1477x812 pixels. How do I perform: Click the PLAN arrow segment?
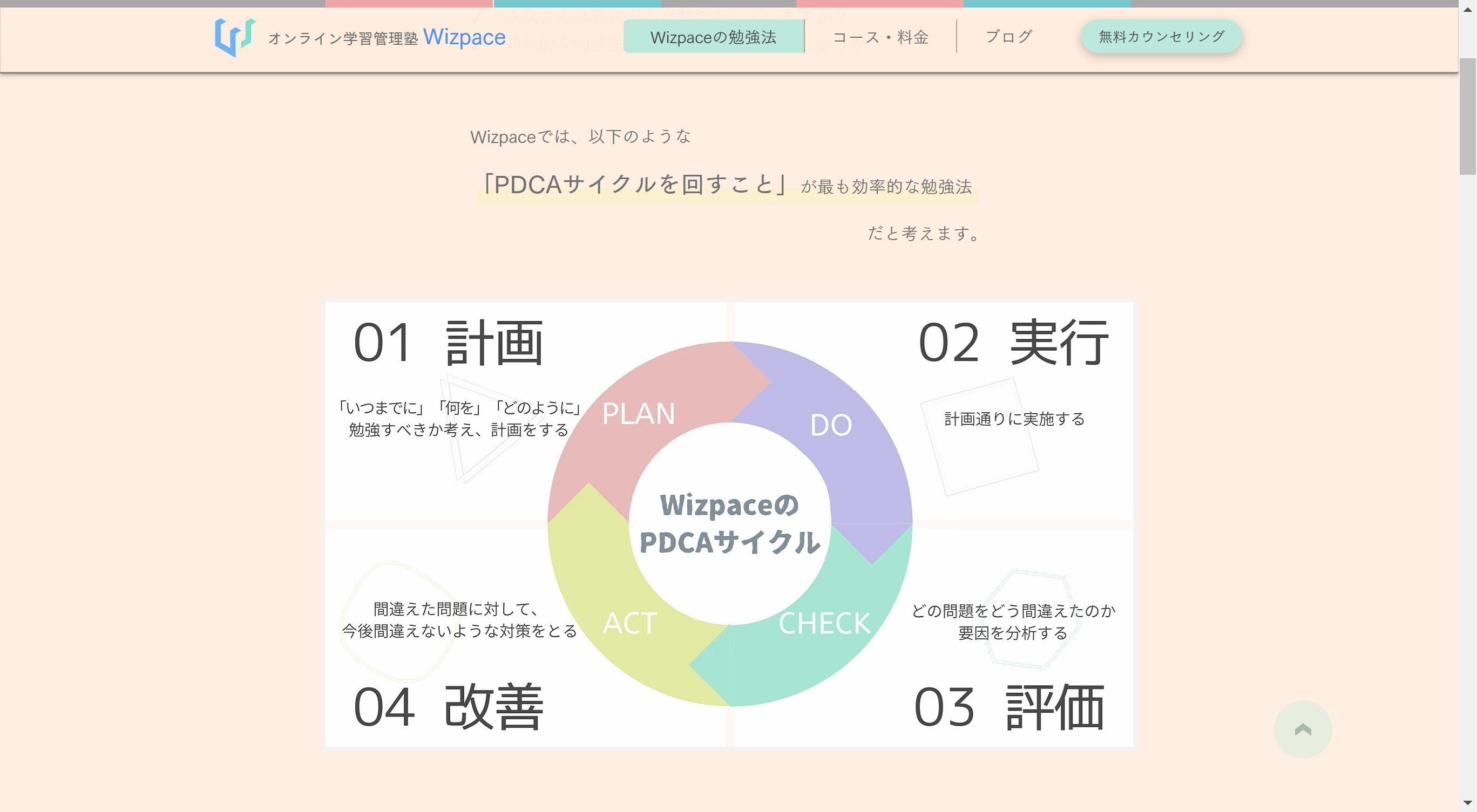(638, 414)
